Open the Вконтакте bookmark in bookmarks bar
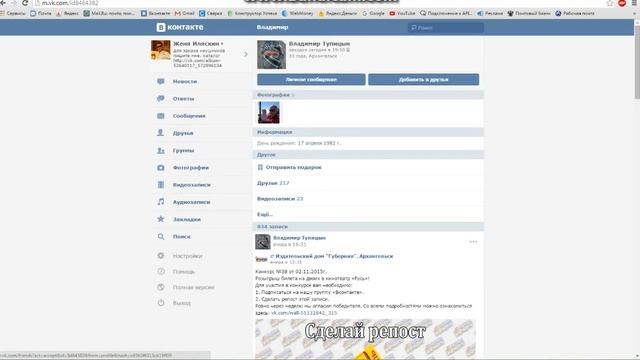This screenshot has width=640, height=360. 156,13
